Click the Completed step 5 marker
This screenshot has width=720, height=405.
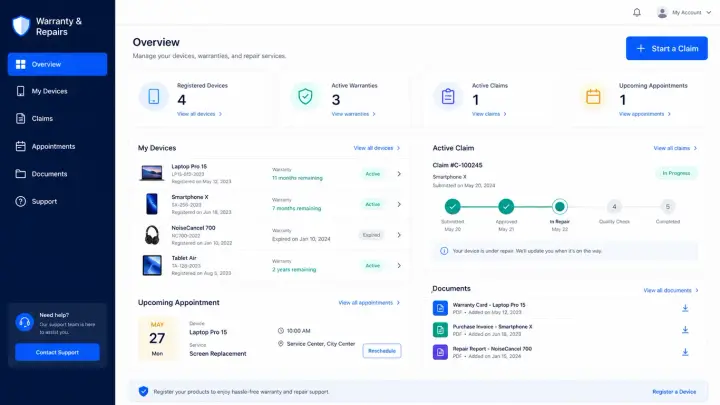[x=668, y=207]
